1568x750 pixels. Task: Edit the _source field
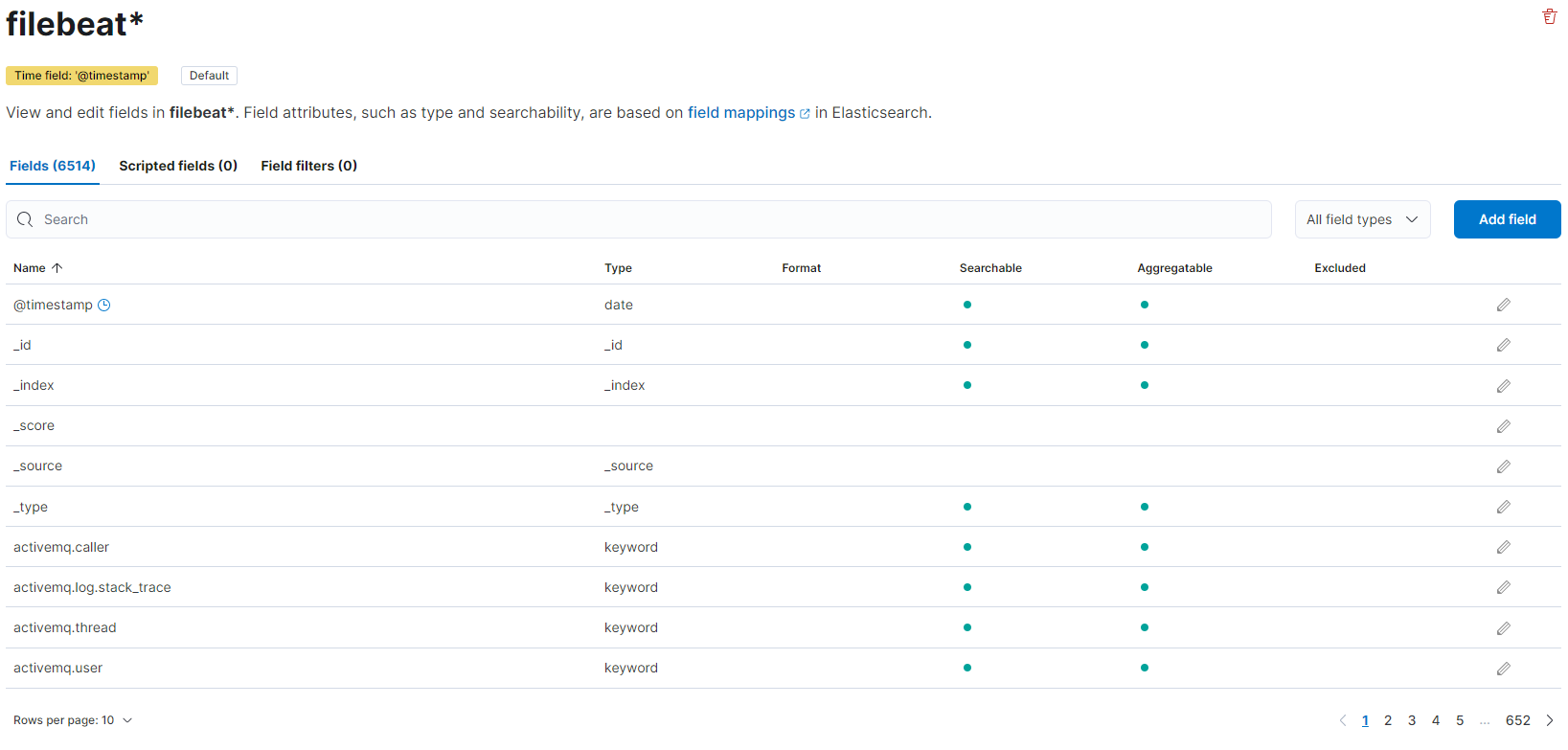(x=1504, y=466)
